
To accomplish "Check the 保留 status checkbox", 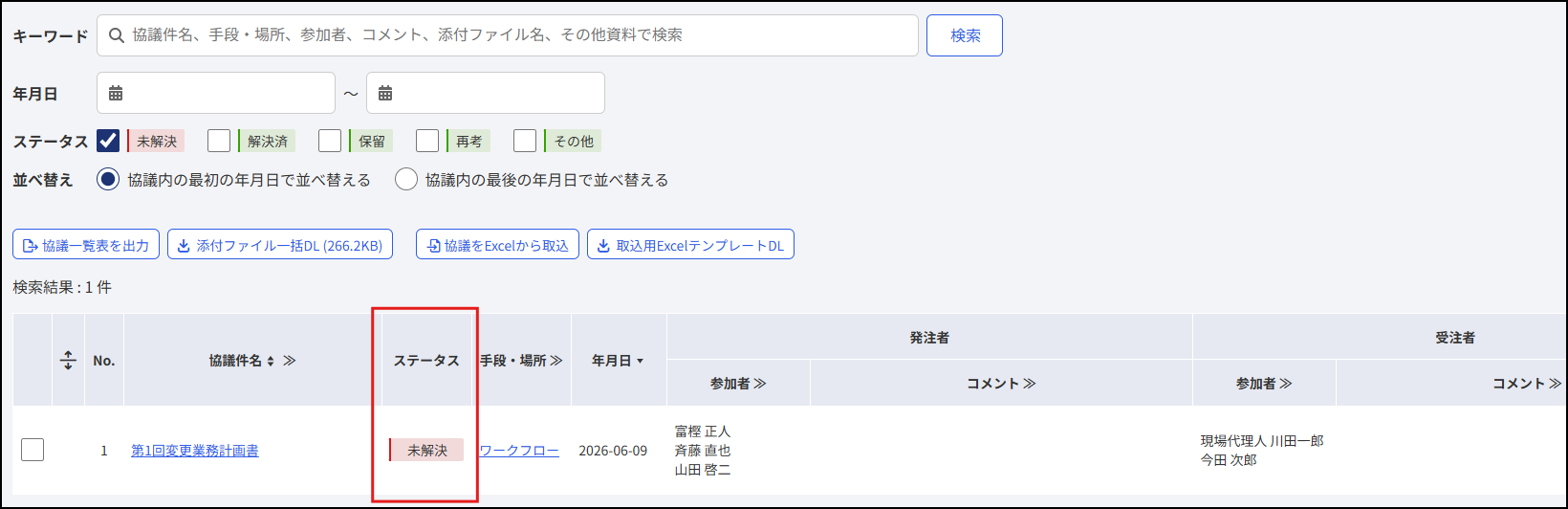I will 330,141.
